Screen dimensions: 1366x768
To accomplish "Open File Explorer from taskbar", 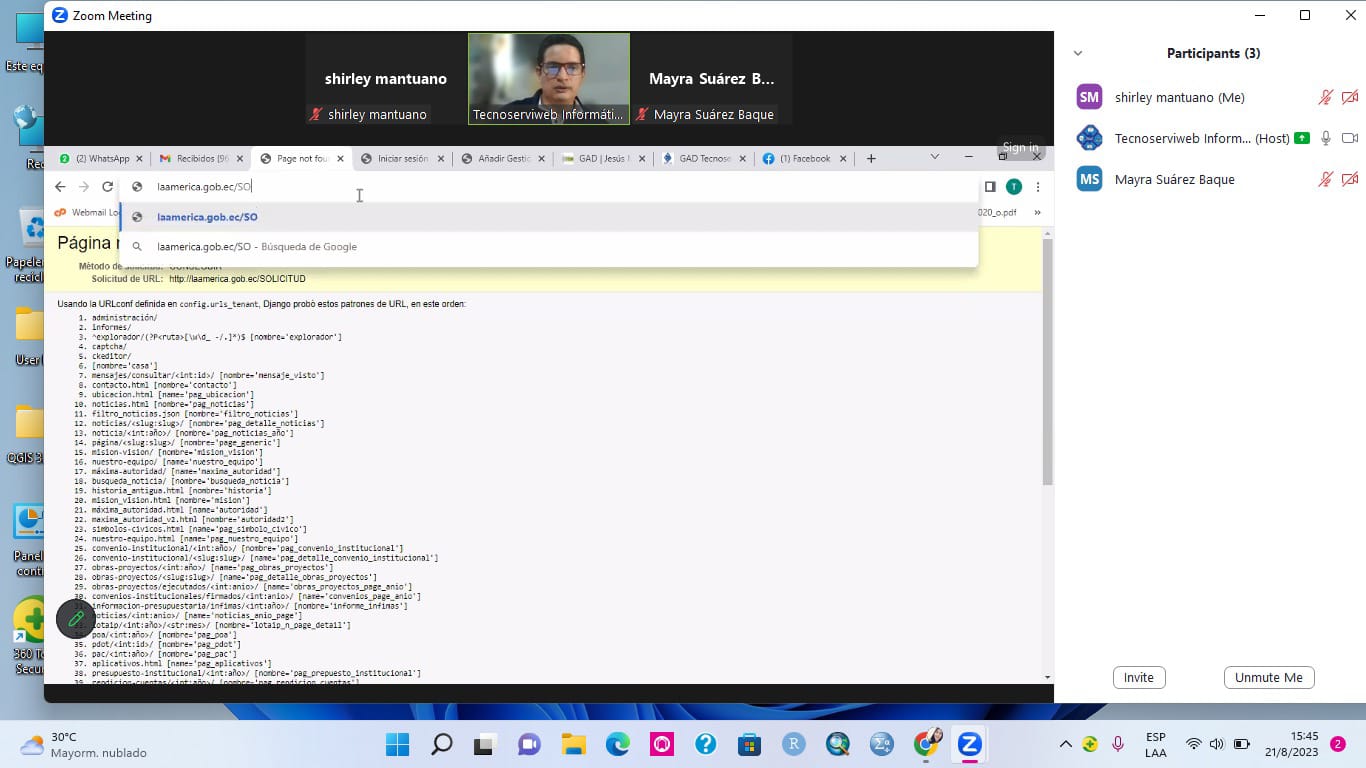I will click(x=573, y=744).
